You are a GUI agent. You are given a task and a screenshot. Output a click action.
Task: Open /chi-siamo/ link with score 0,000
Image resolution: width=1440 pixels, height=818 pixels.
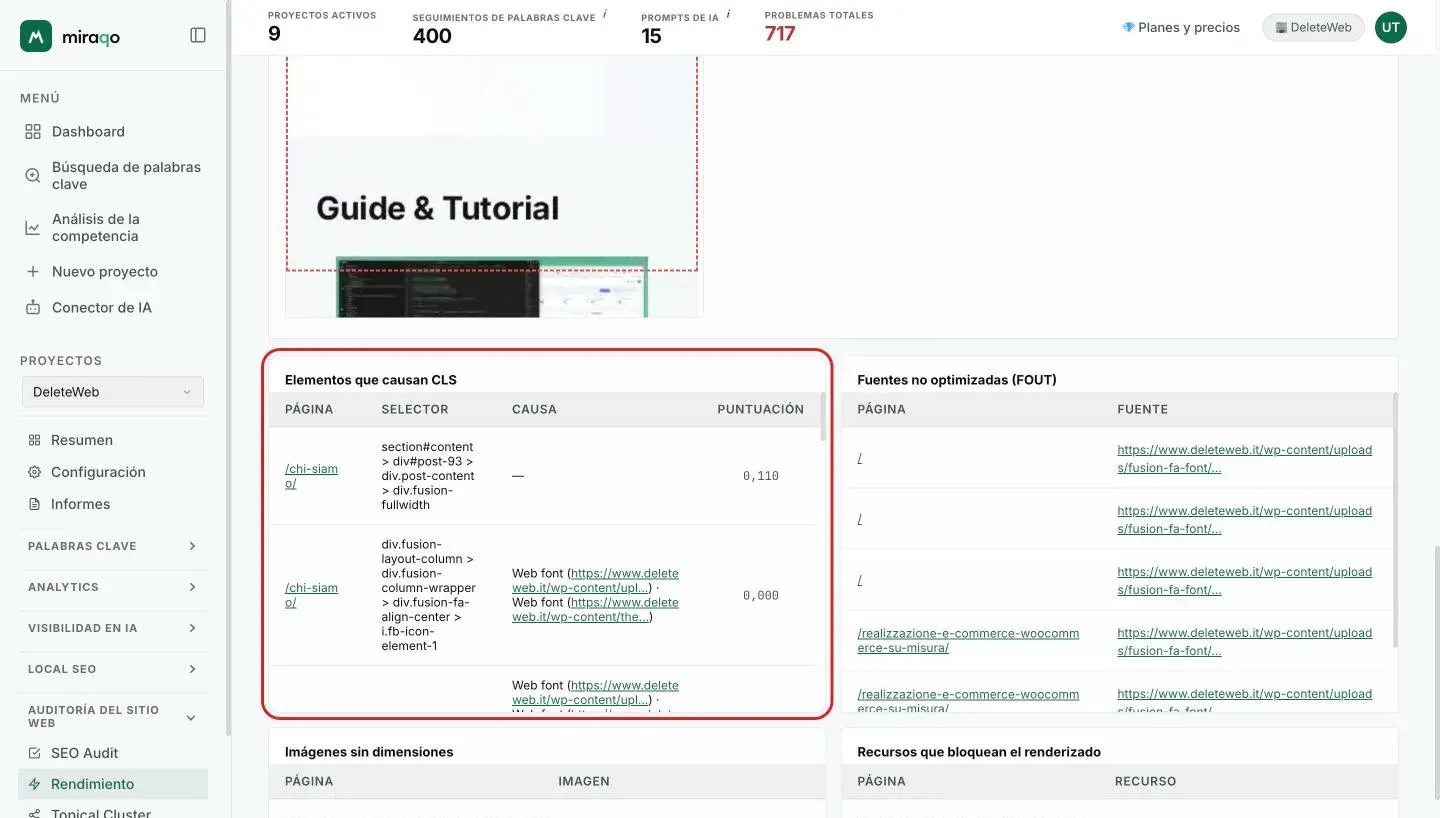pyautogui.click(x=311, y=595)
